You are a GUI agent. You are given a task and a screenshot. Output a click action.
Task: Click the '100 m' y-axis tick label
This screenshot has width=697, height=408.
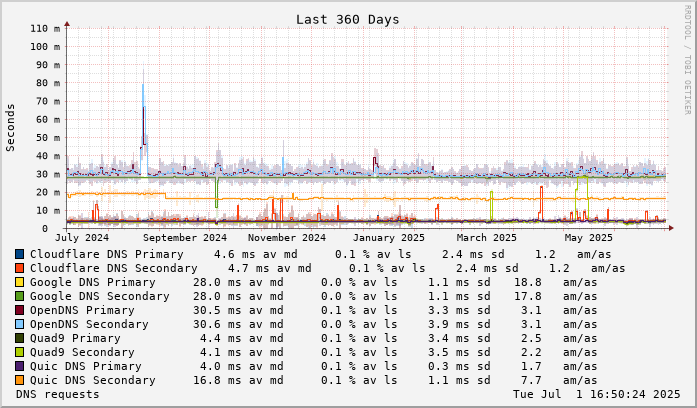pyautogui.click(x=45, y=47)
